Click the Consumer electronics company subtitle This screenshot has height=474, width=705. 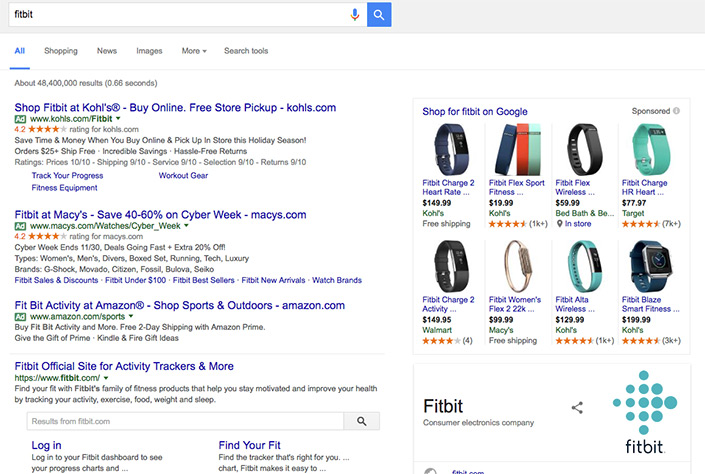[x=478, y=423]
